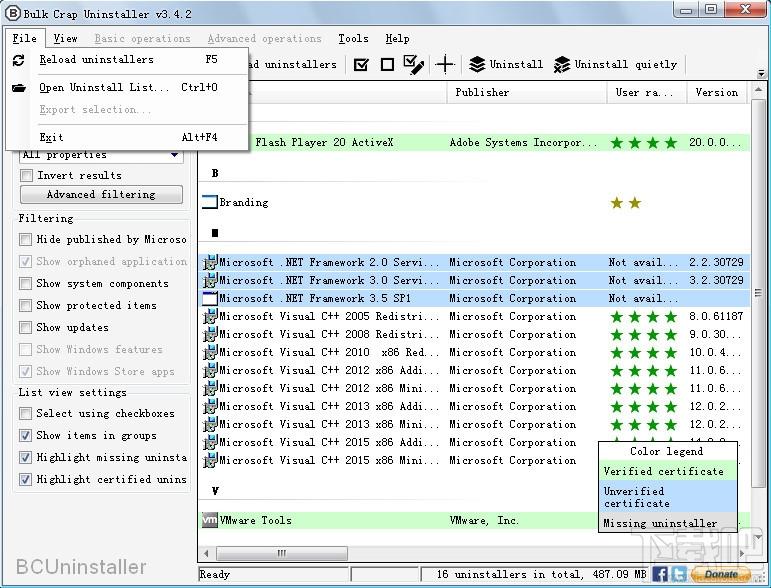The width and height of the screenshot is (771, 588).
Task: Click the Visual C++ 2013 x86 Mini installer icon
Action: pos(210,424)
